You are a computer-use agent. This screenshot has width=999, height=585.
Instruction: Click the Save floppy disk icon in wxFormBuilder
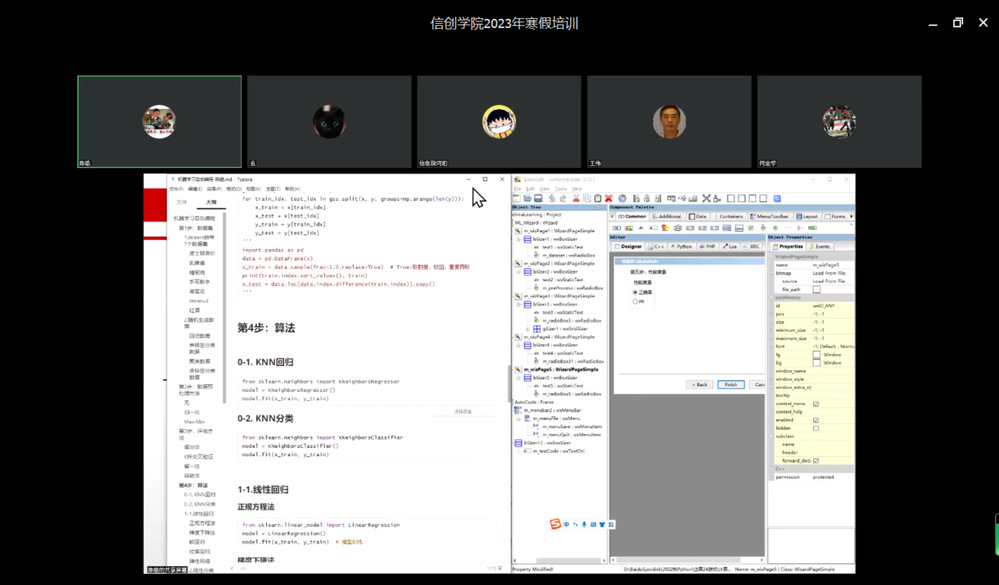point(538,199)
